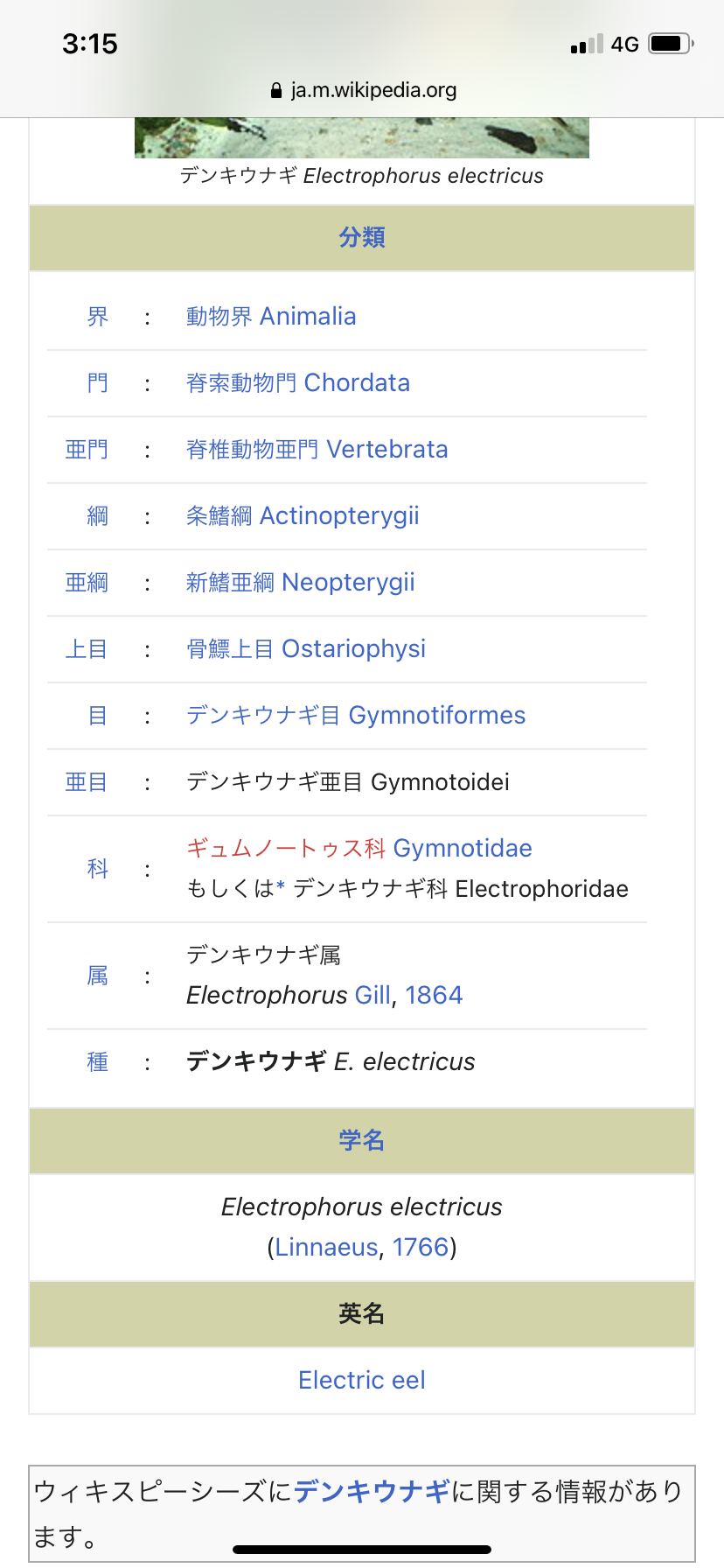The width and height of the screenshot is (724, 1568).
Task: Open the 1864 year link
Action: pyautogui.click(x=434, y=996)
